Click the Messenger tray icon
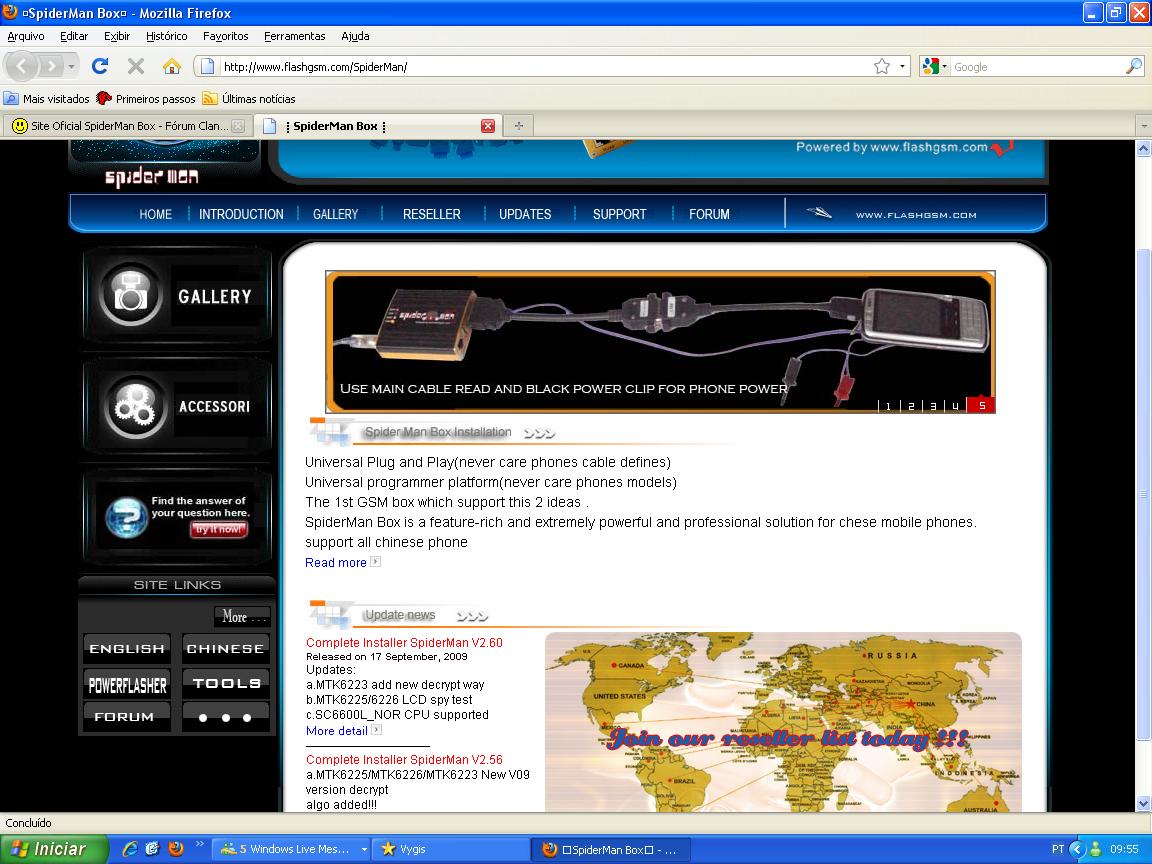This screenshot has width=1152, height=864. 1095,849
